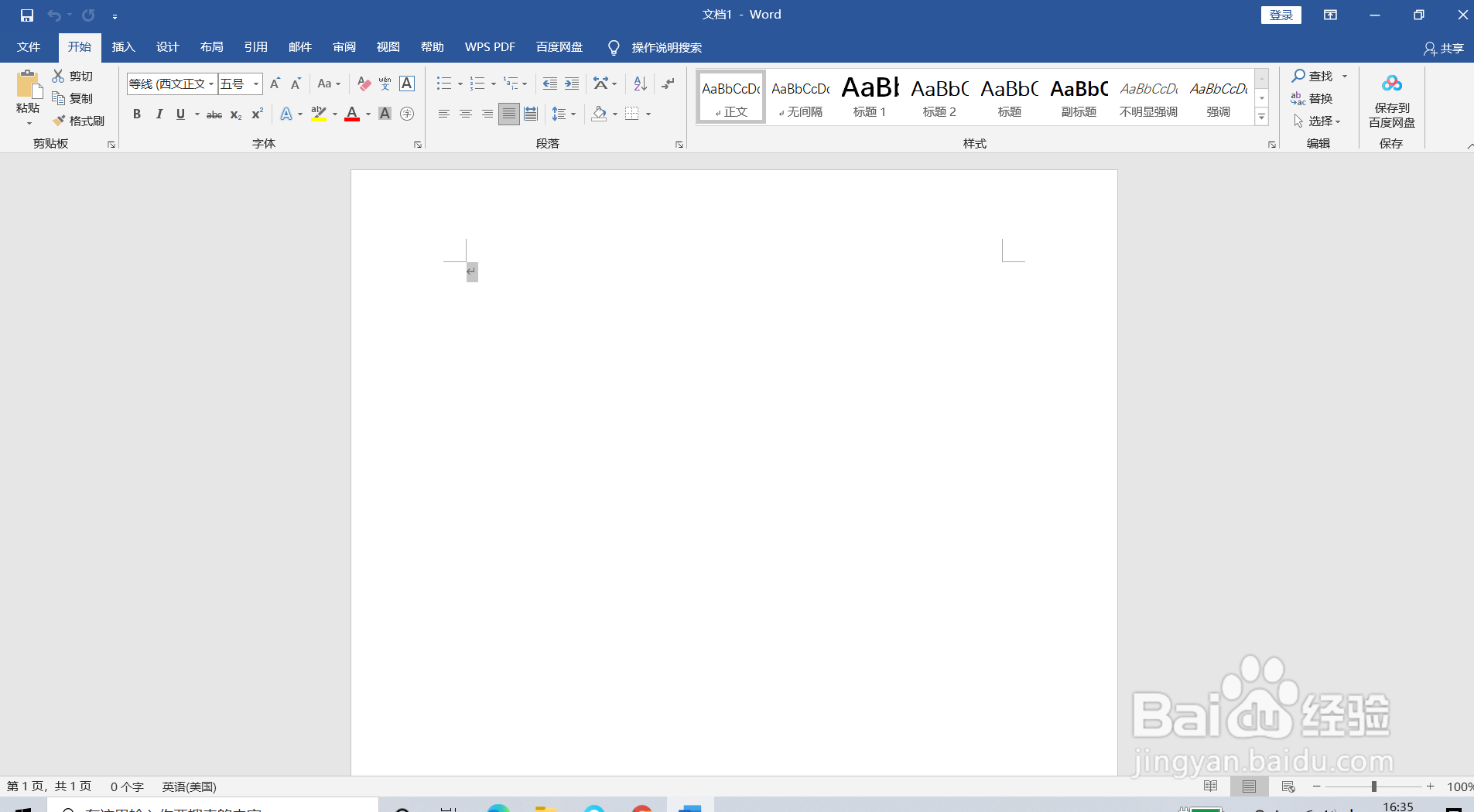Apply the Emphasis (强调) style
The image size is (1474, 812).
(1218, 97)
